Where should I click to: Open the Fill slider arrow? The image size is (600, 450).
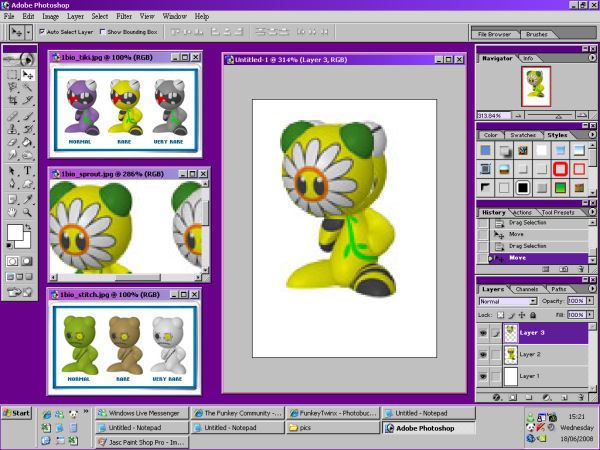590,315
